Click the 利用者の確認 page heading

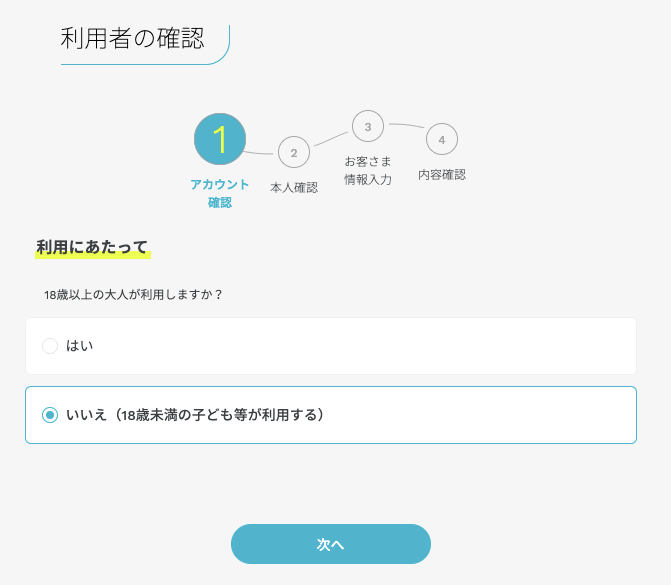click(x=132, y=39)
